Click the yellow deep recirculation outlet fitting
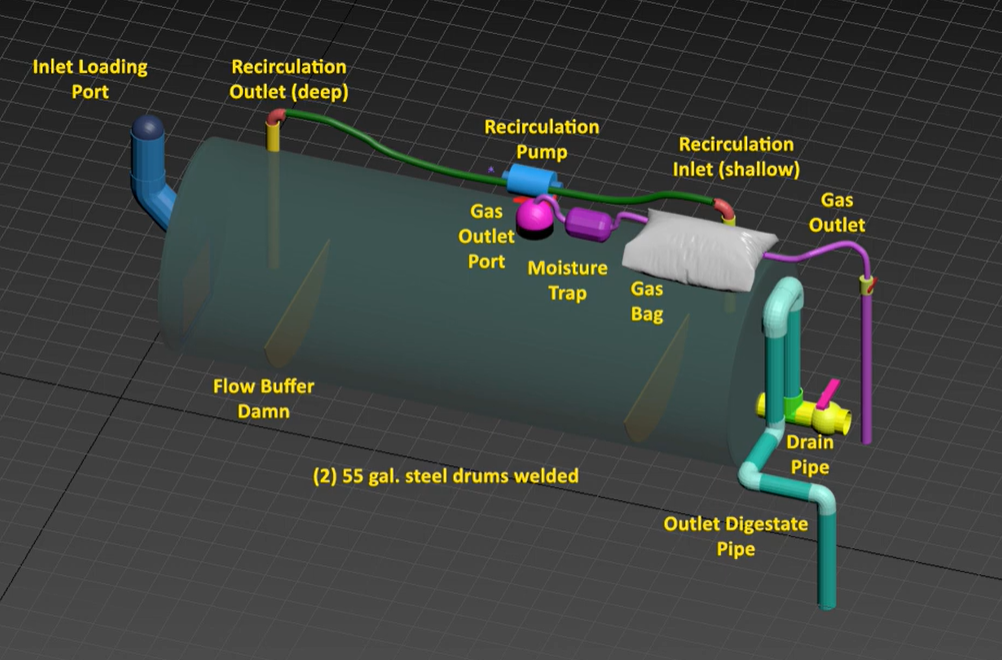The height and width of the screenshot is (660, 1002). [273, 135]
